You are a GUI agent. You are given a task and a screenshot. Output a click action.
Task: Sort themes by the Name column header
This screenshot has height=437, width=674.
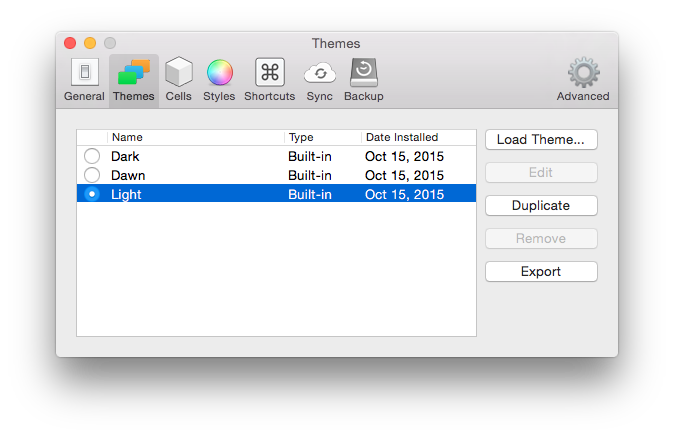coord(196,138)
